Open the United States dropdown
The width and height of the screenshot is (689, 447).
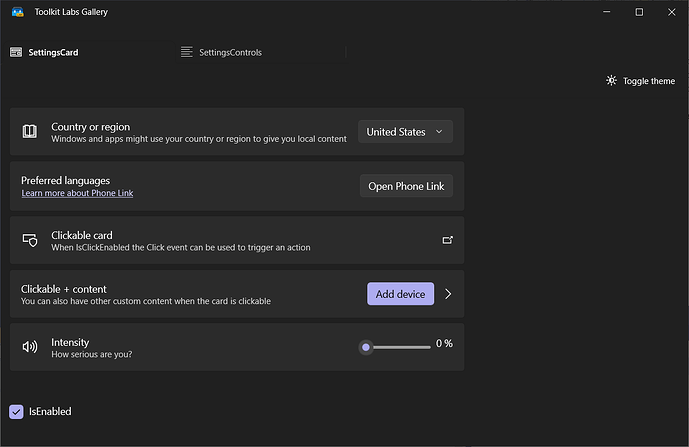pyautogui.click(x=405, y=132)
